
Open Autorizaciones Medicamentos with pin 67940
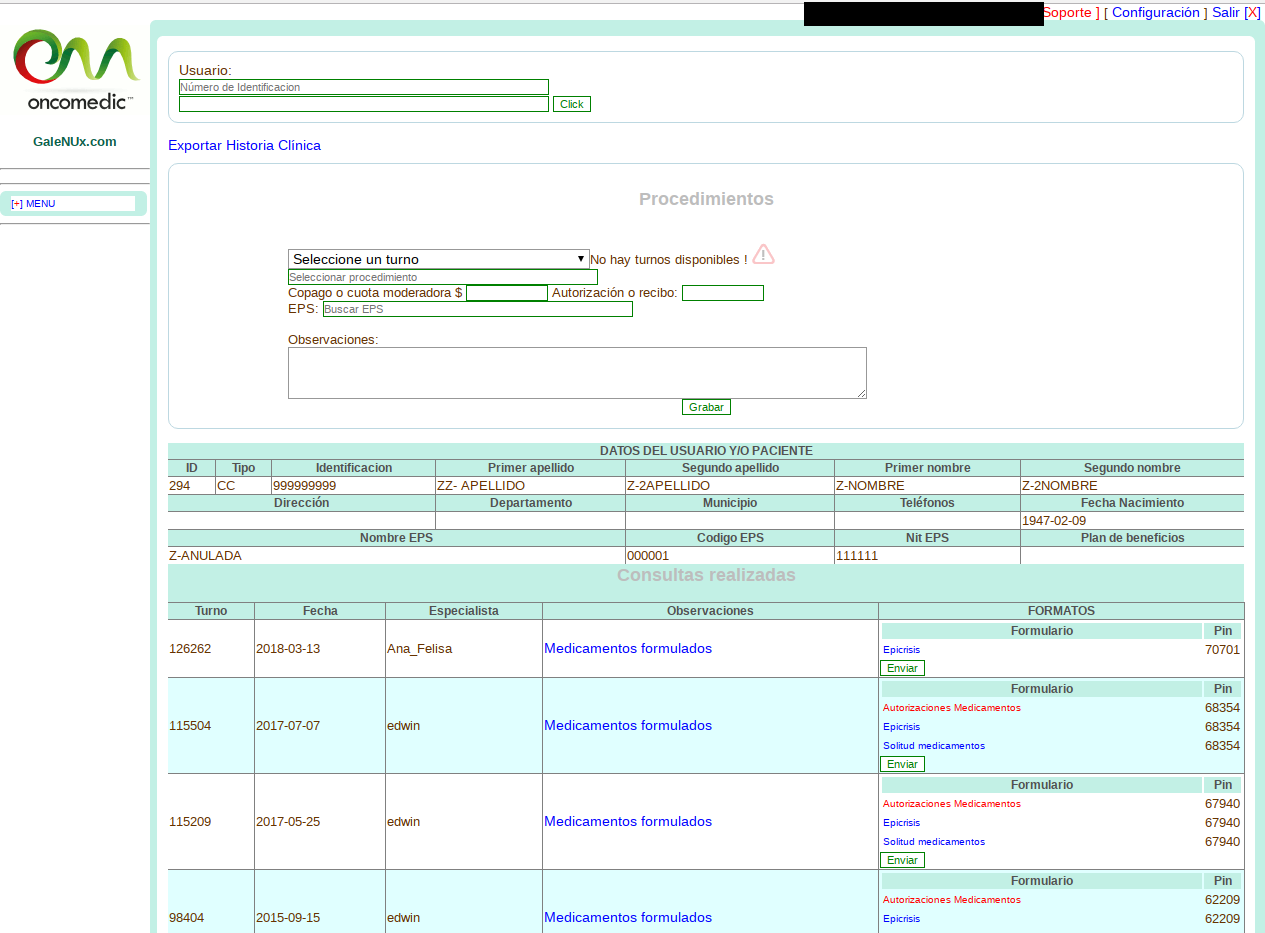click(951, 804)
